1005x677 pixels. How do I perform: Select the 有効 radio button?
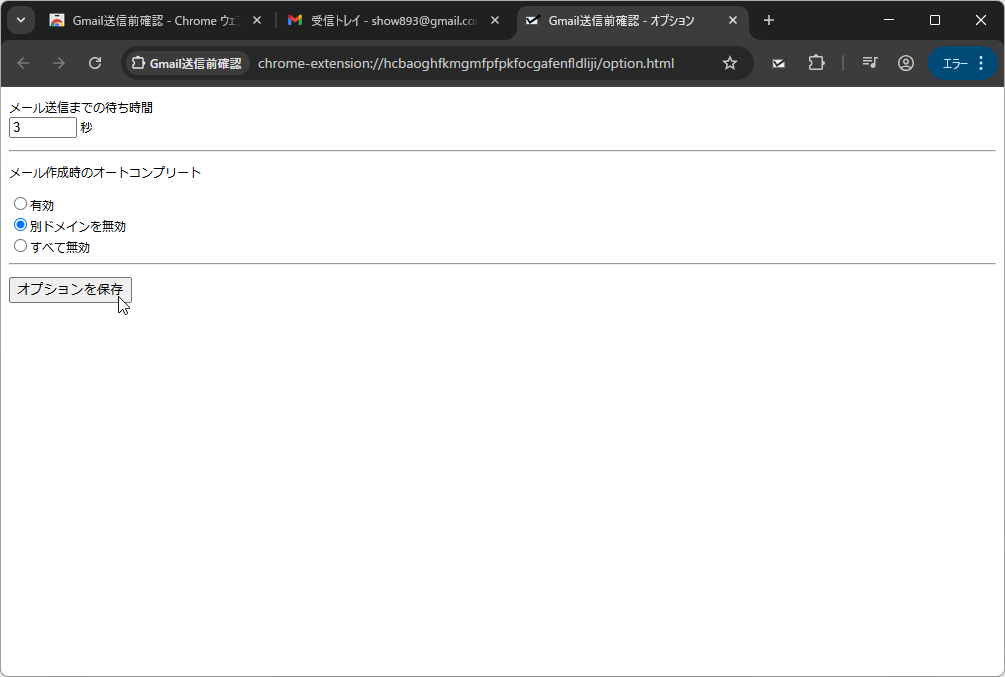tap(20, 203)
